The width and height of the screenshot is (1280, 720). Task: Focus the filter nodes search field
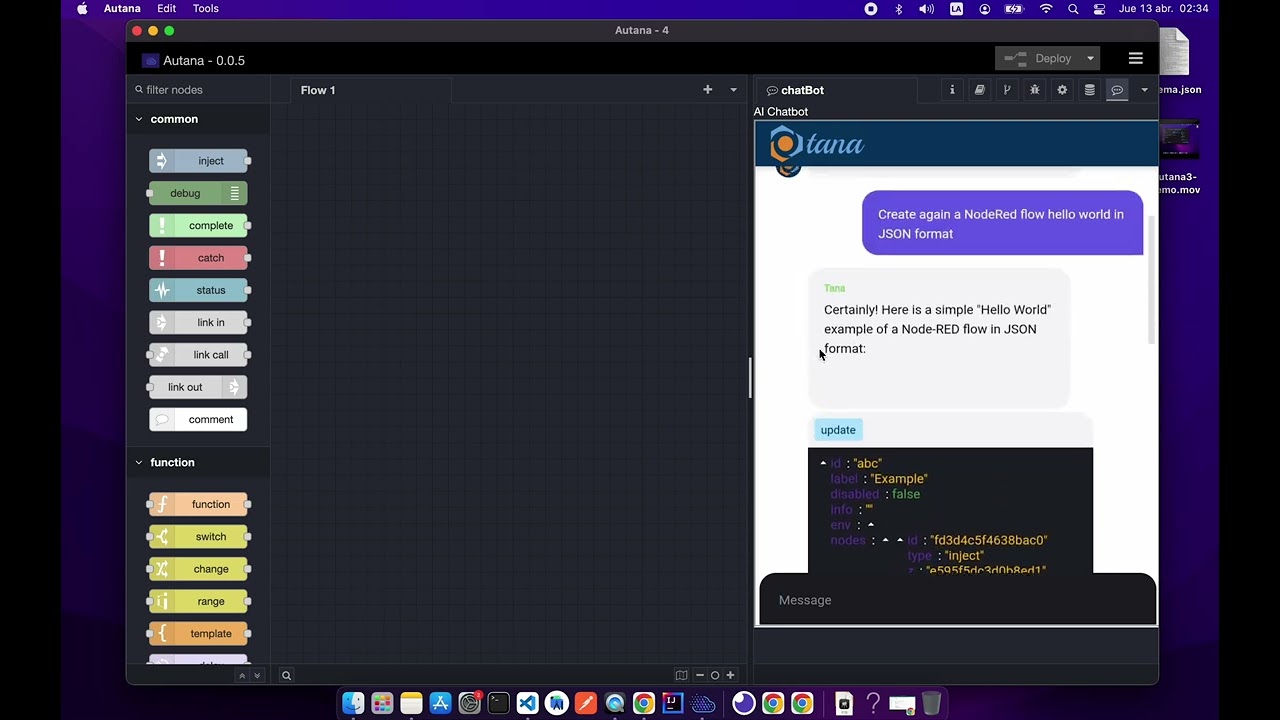point(198,90)
